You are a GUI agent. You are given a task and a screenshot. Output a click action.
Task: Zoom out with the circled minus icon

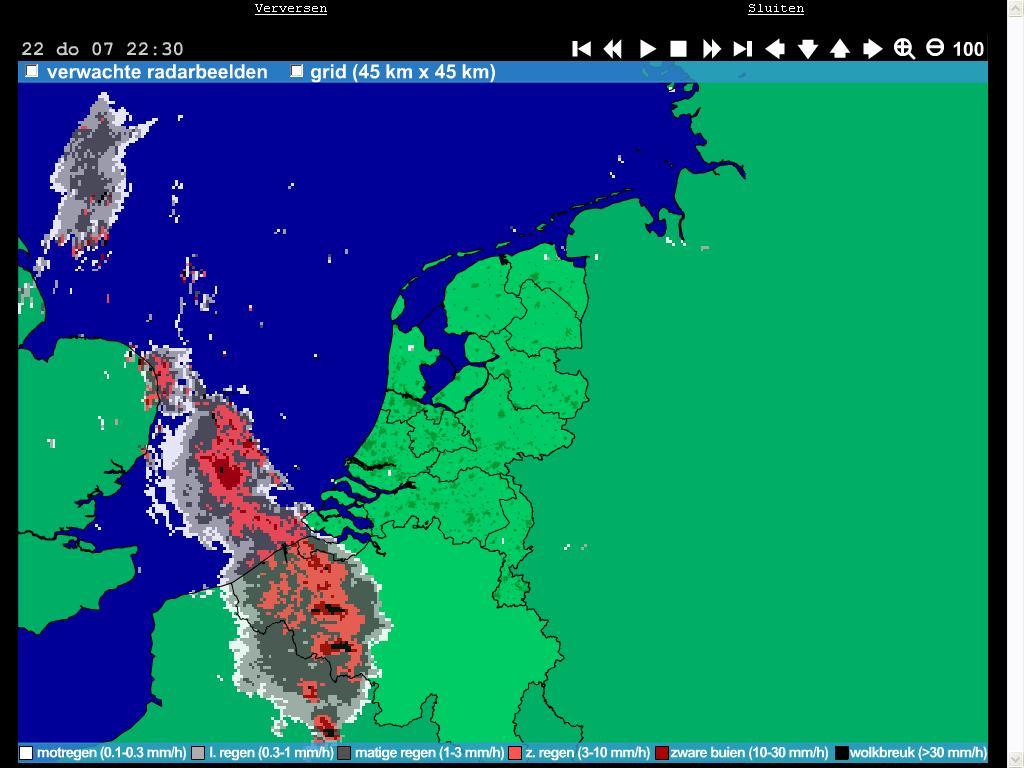coord(935,48)
